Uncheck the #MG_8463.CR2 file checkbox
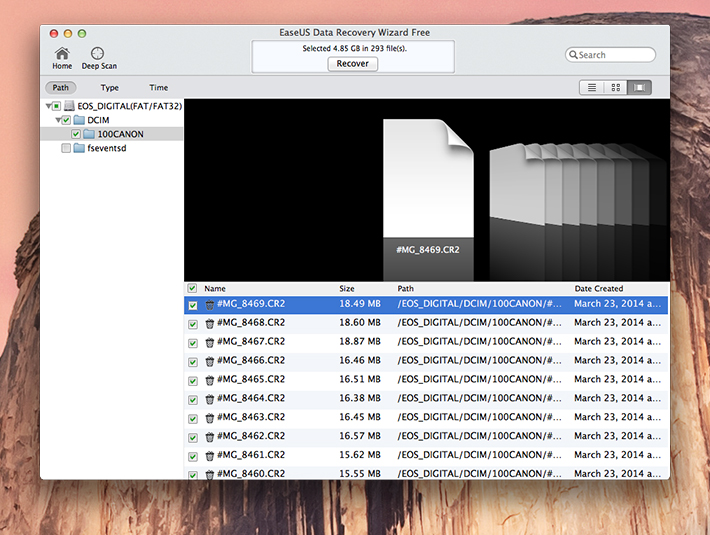The height and width of the screenshot is (535, 710). coord(193,419)
